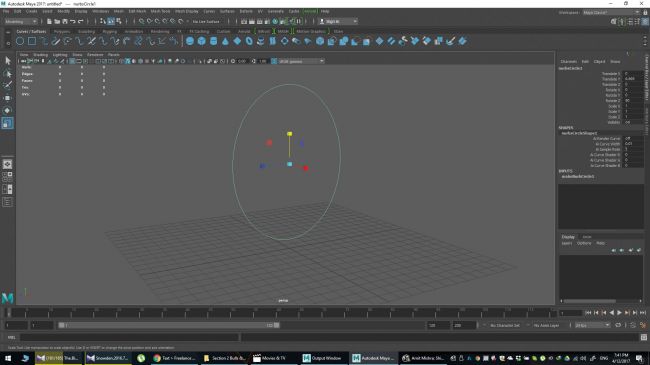This screenshot has height=365, width=650.
Task: Click the time range slider bar
Action: tap(169, 326)
